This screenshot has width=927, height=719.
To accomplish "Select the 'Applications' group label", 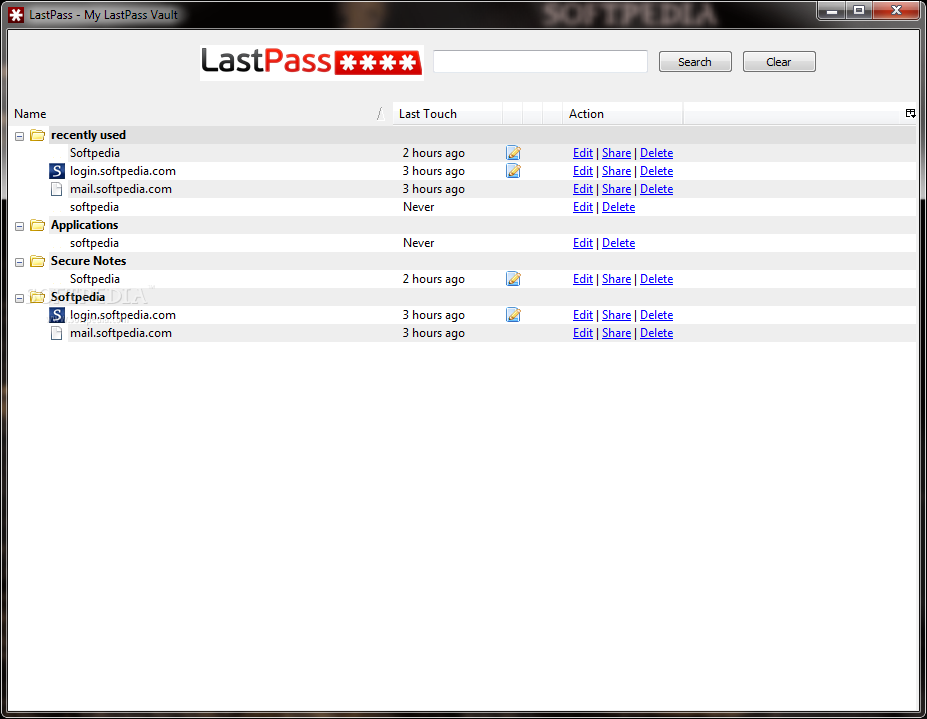I will pyautogui.click(x=85, y=225).
